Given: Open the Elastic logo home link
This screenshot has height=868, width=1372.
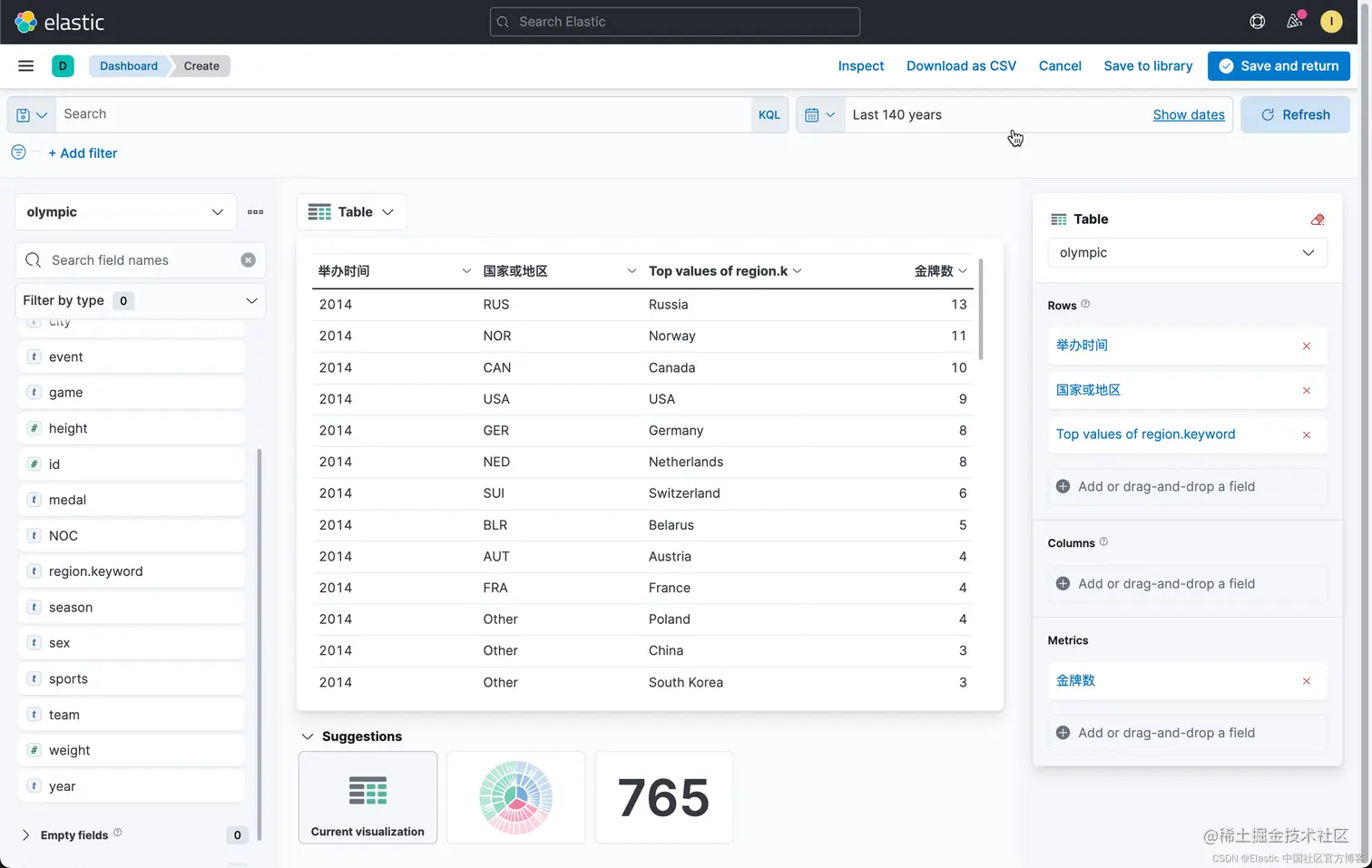Looking at the screenshot, I should pos(60,22).
